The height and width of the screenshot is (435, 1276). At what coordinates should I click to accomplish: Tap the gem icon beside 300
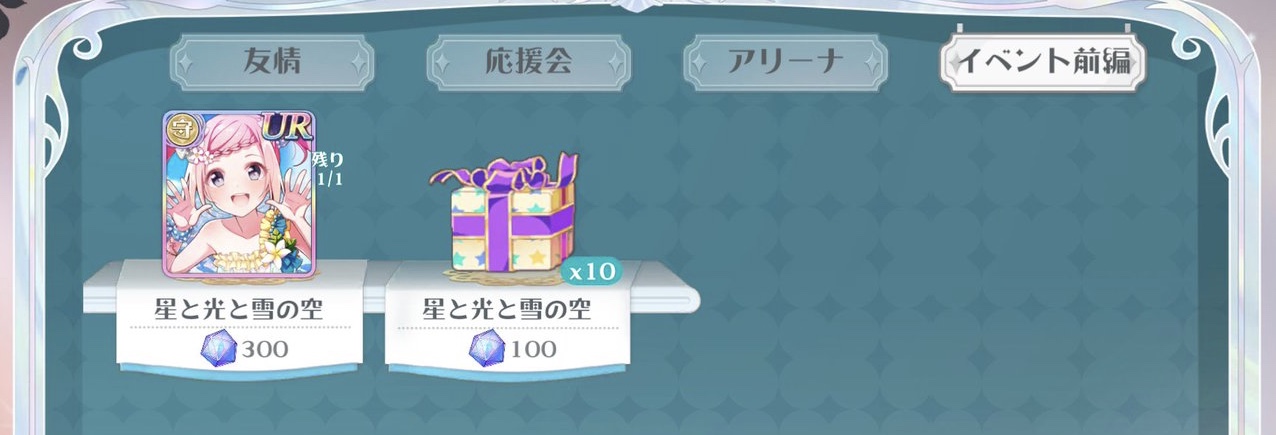pyautogui.click(x=218, y=347)
